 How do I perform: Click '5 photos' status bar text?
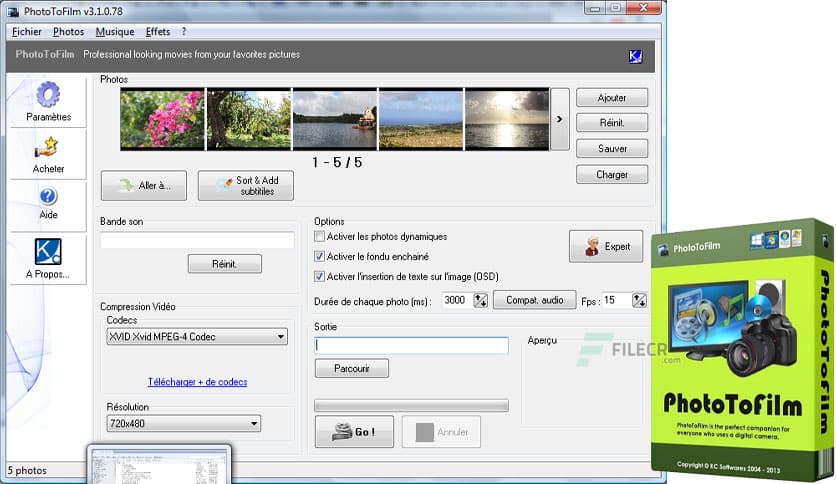tap(27, 471)
